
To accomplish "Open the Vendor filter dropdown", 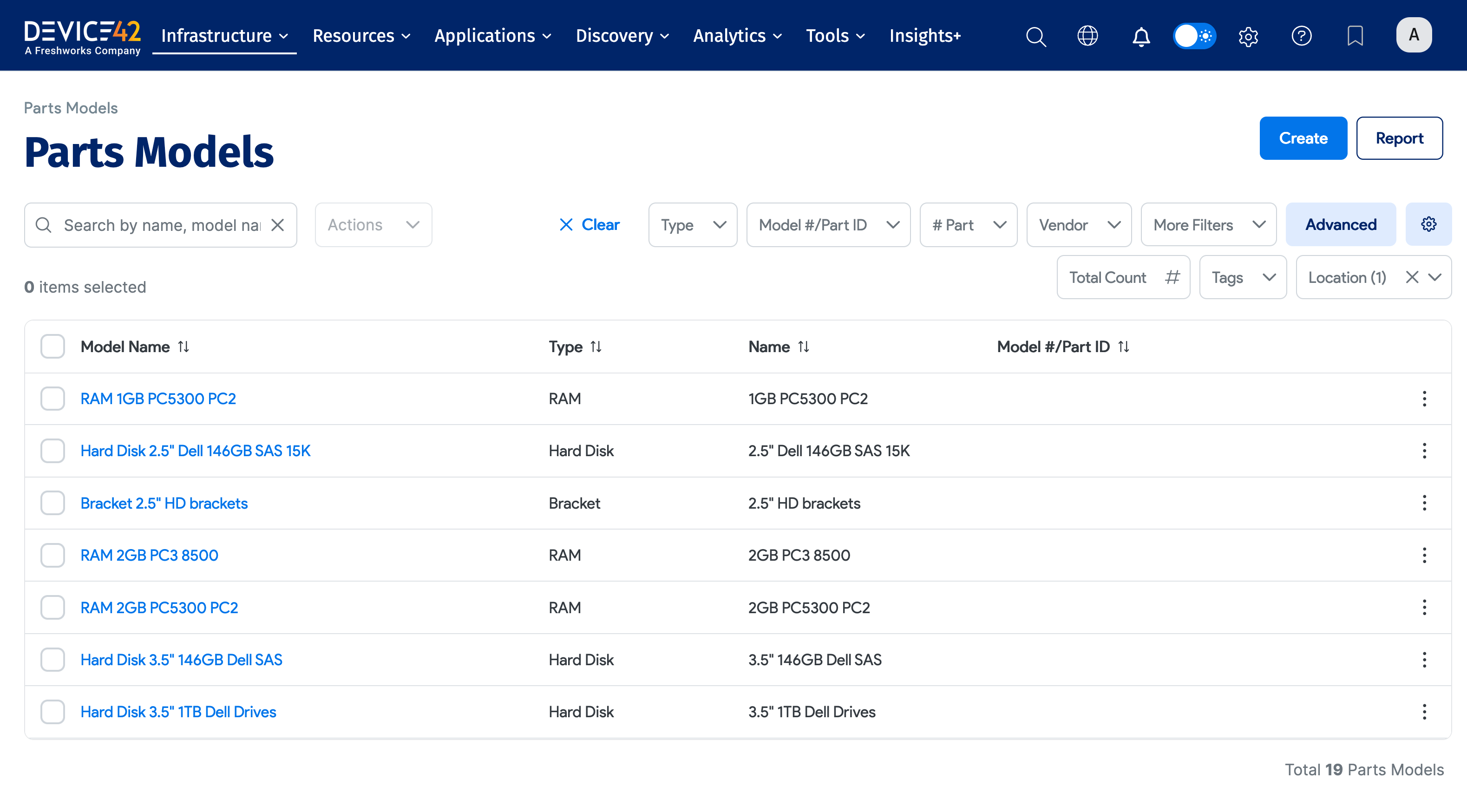I will 1079,225.
